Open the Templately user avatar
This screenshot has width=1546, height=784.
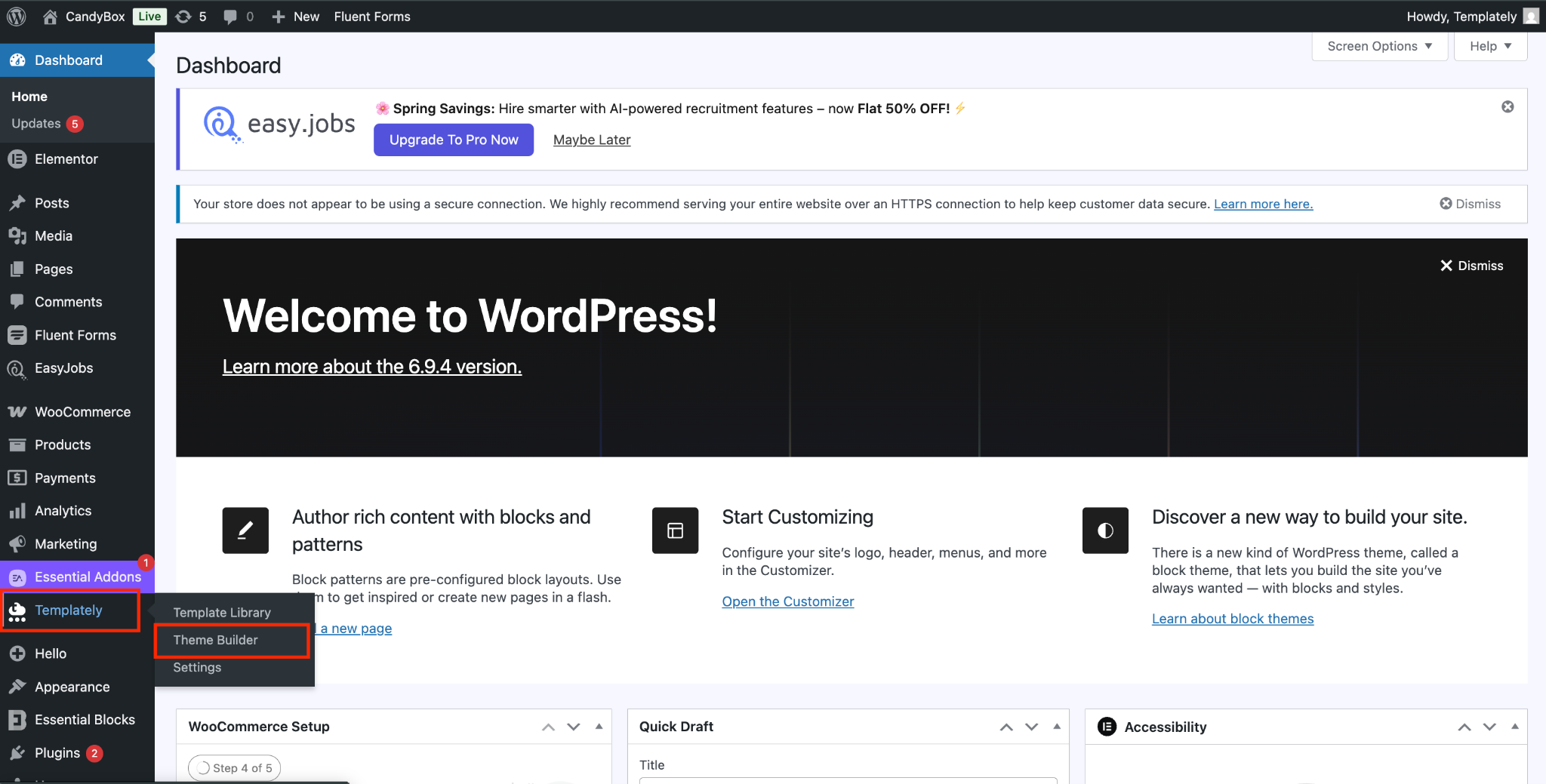point(1531,17)
